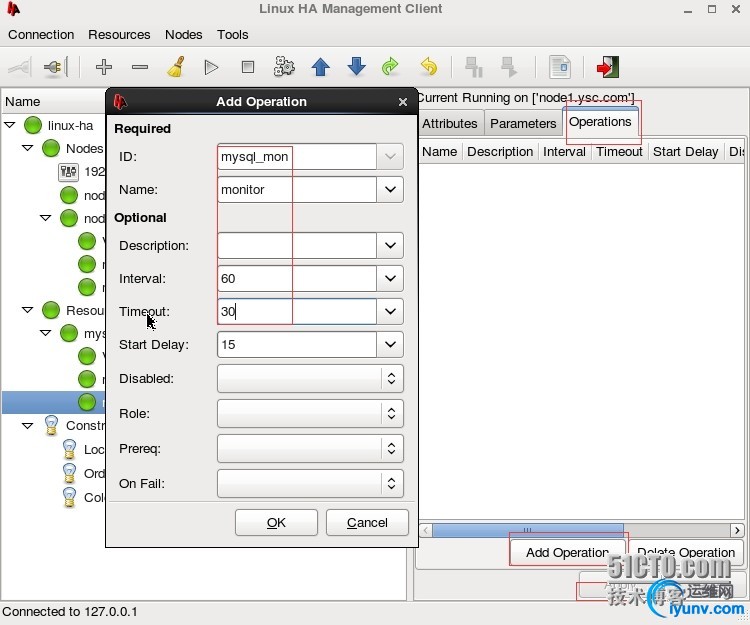Click Cancel in Add Operation dialog
The height and width of the screenshot is (625, 750).
click(367, 522)
